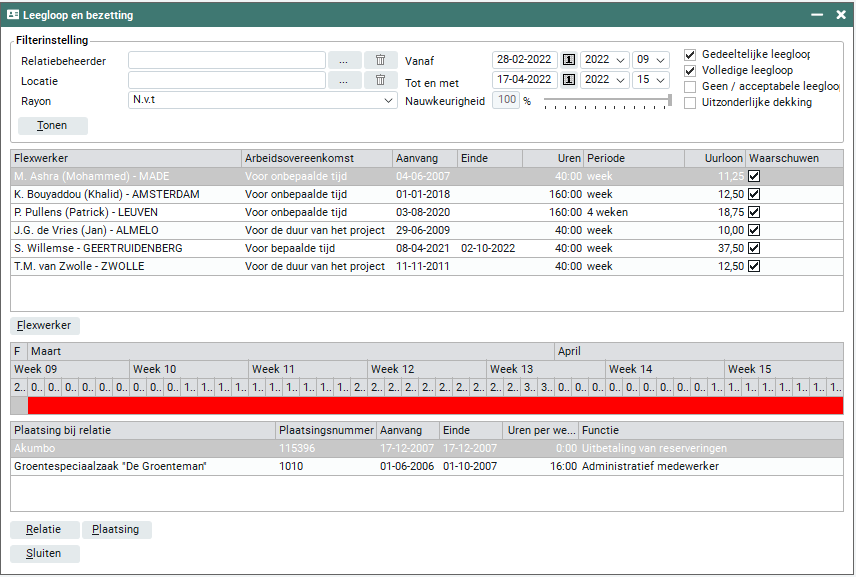
Task: Click the ellipsis browse button for Locatie
Action: coord(343,80)
